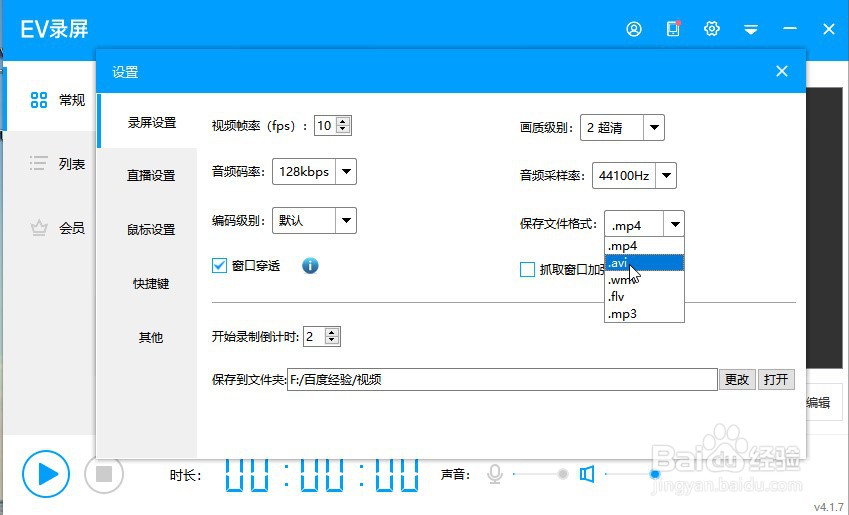Select .mp4 in the format list
This screenshot has height=515, width=849.
click(644, 246)
